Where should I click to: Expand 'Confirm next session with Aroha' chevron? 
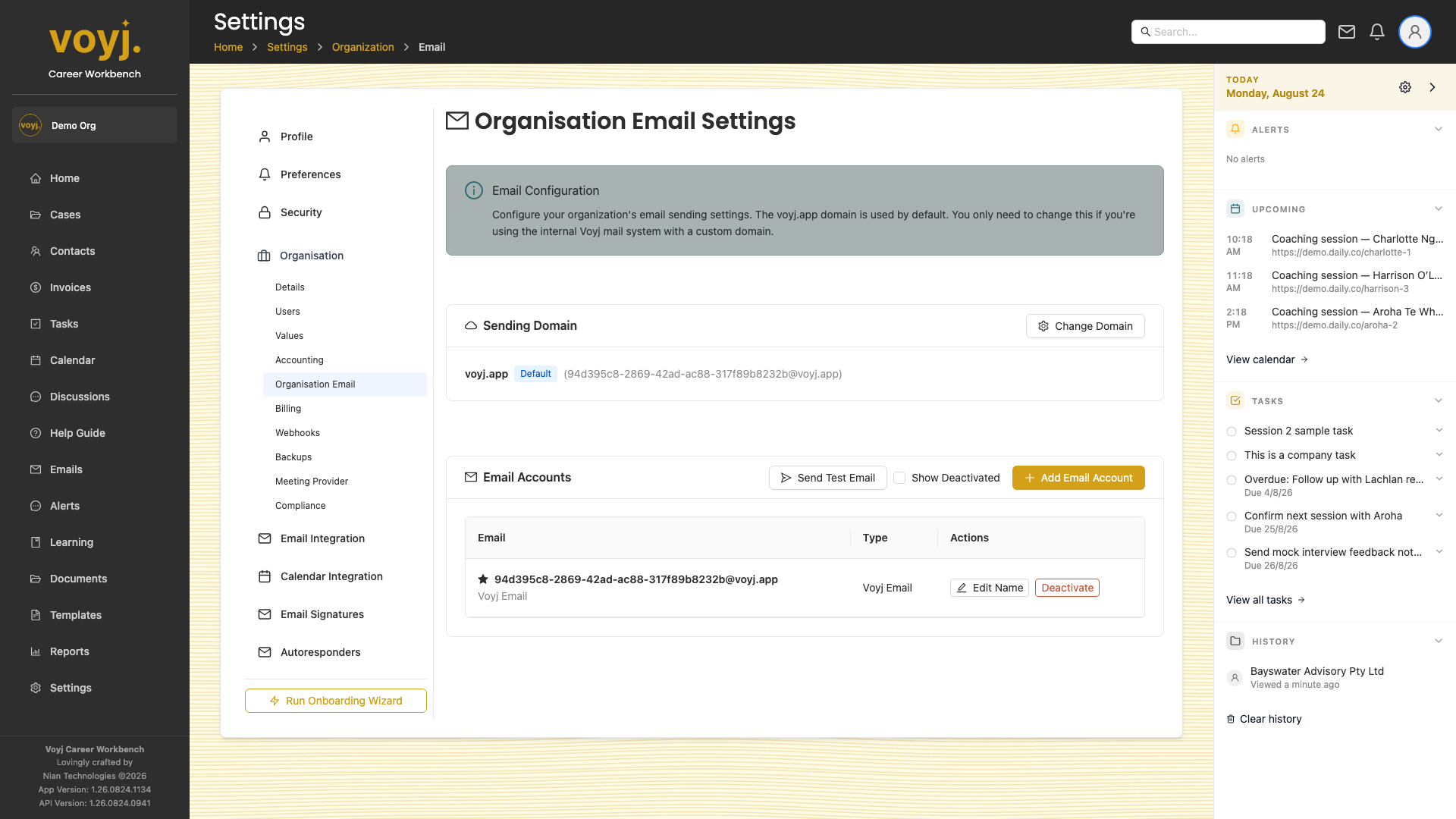[1439, 515]
